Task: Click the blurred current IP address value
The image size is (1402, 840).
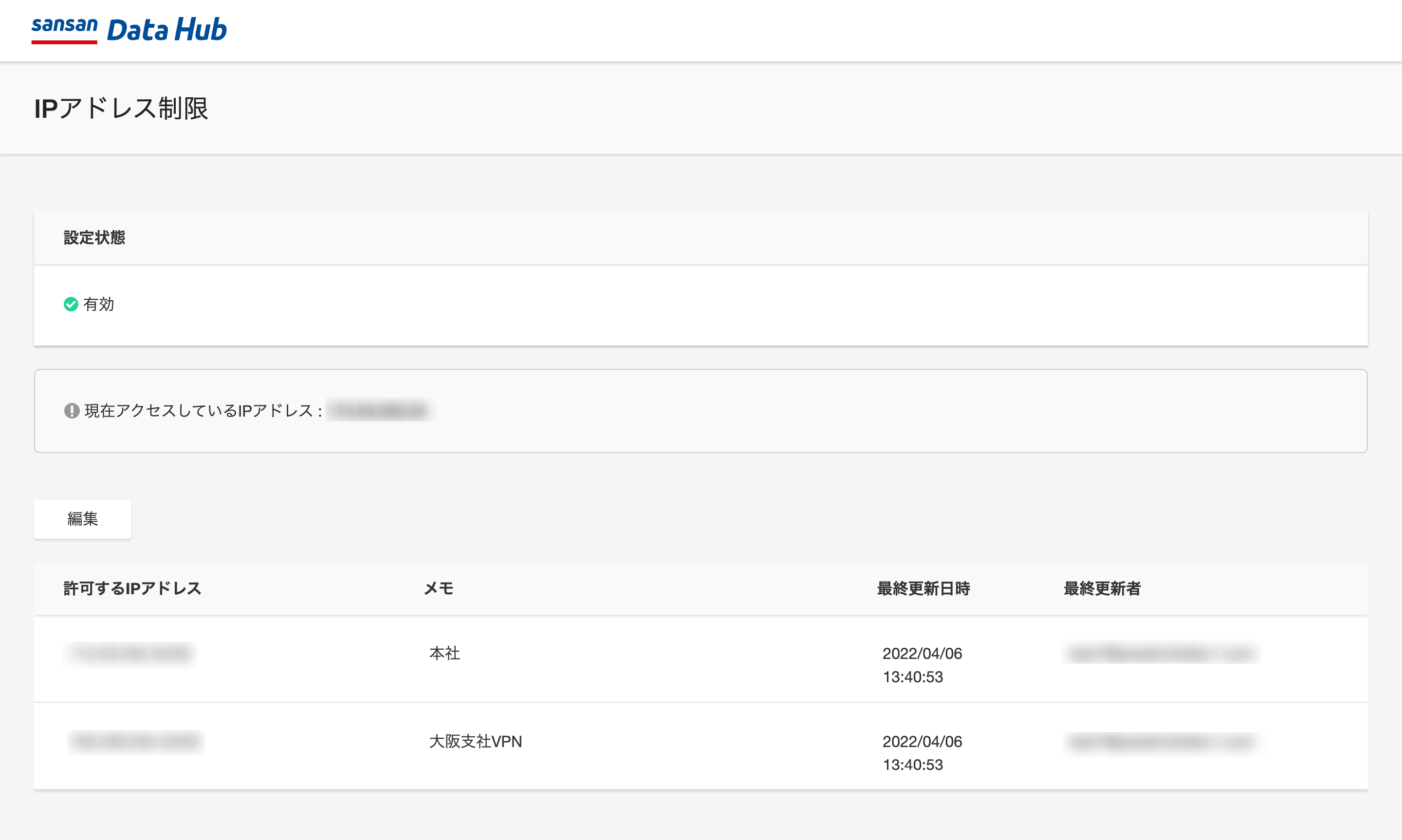Action: click(x=379, y=410)
